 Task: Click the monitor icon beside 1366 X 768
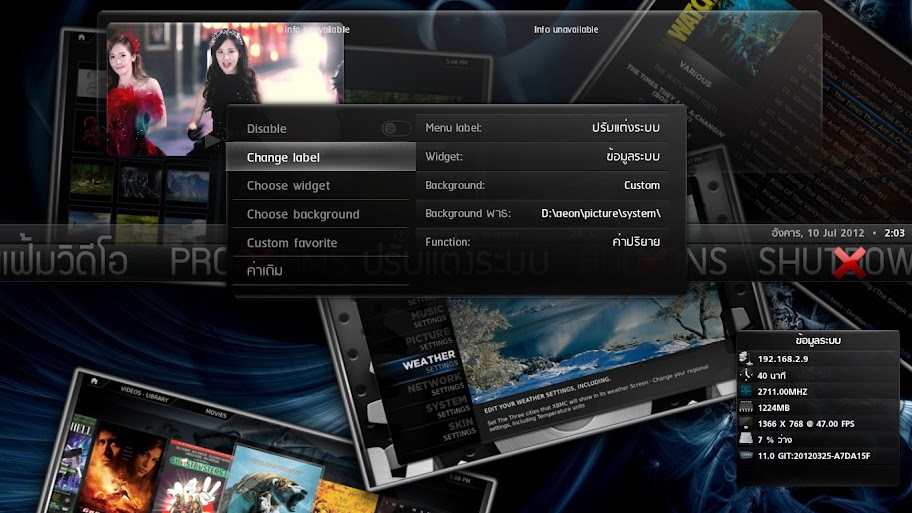point(746,423)
